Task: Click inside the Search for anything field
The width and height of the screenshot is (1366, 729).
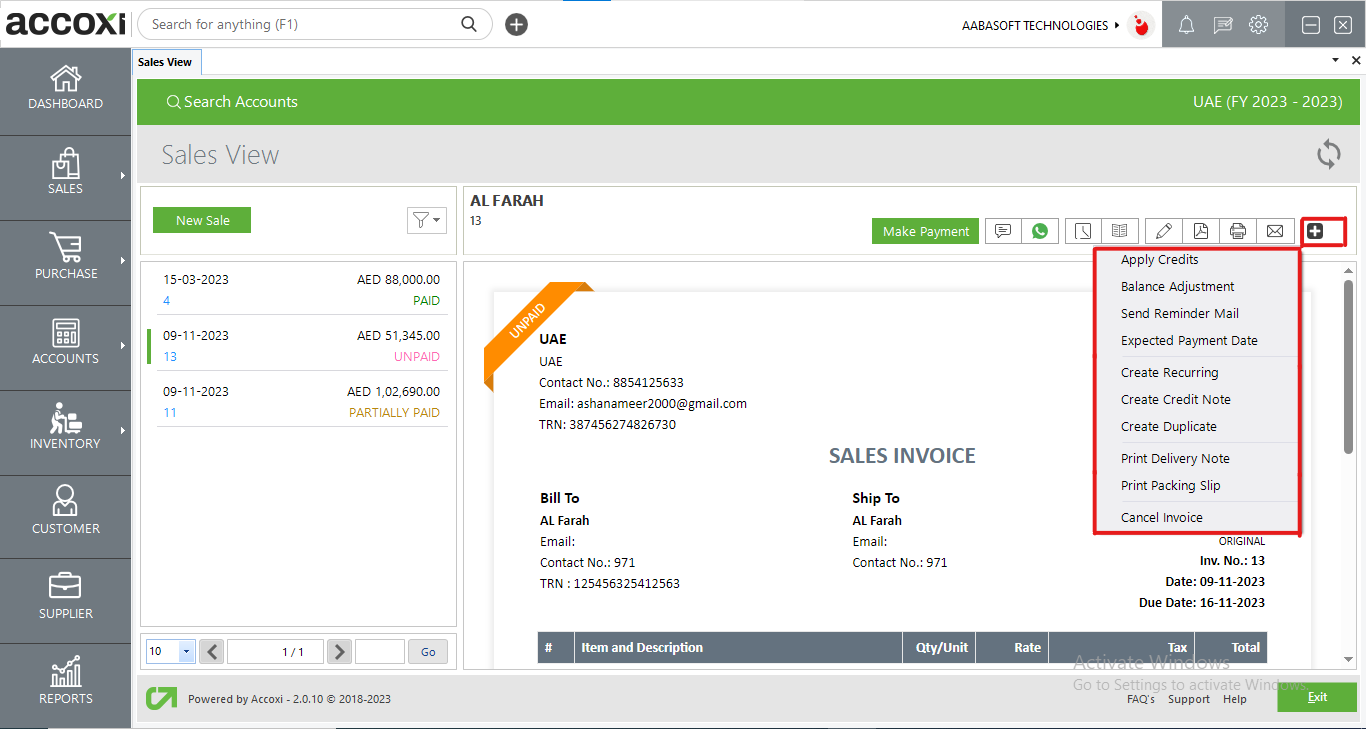Action: (x=300, y=23)
